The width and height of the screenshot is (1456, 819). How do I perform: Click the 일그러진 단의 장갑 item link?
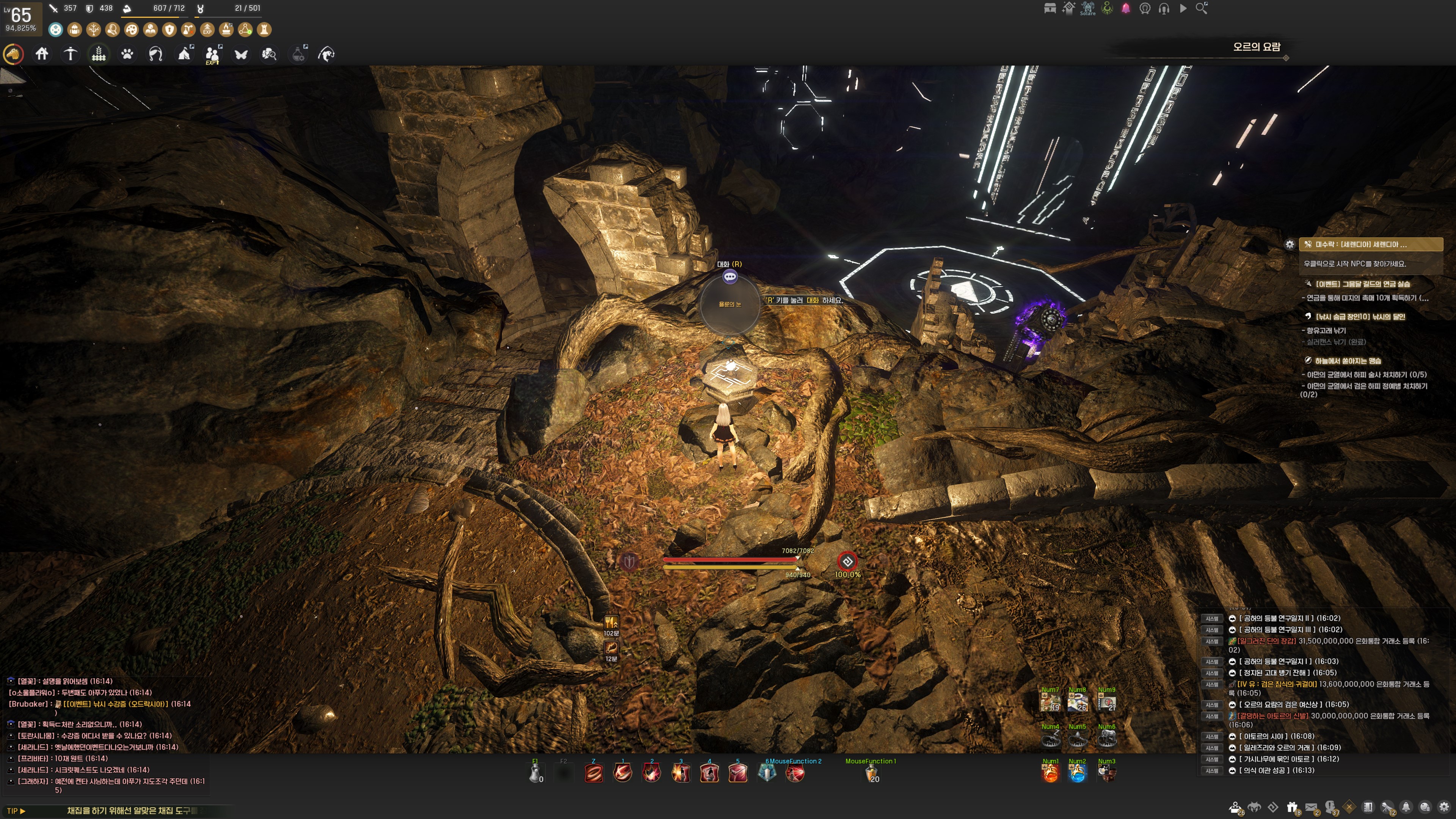pyautogui.click(x=1267, y=641)
